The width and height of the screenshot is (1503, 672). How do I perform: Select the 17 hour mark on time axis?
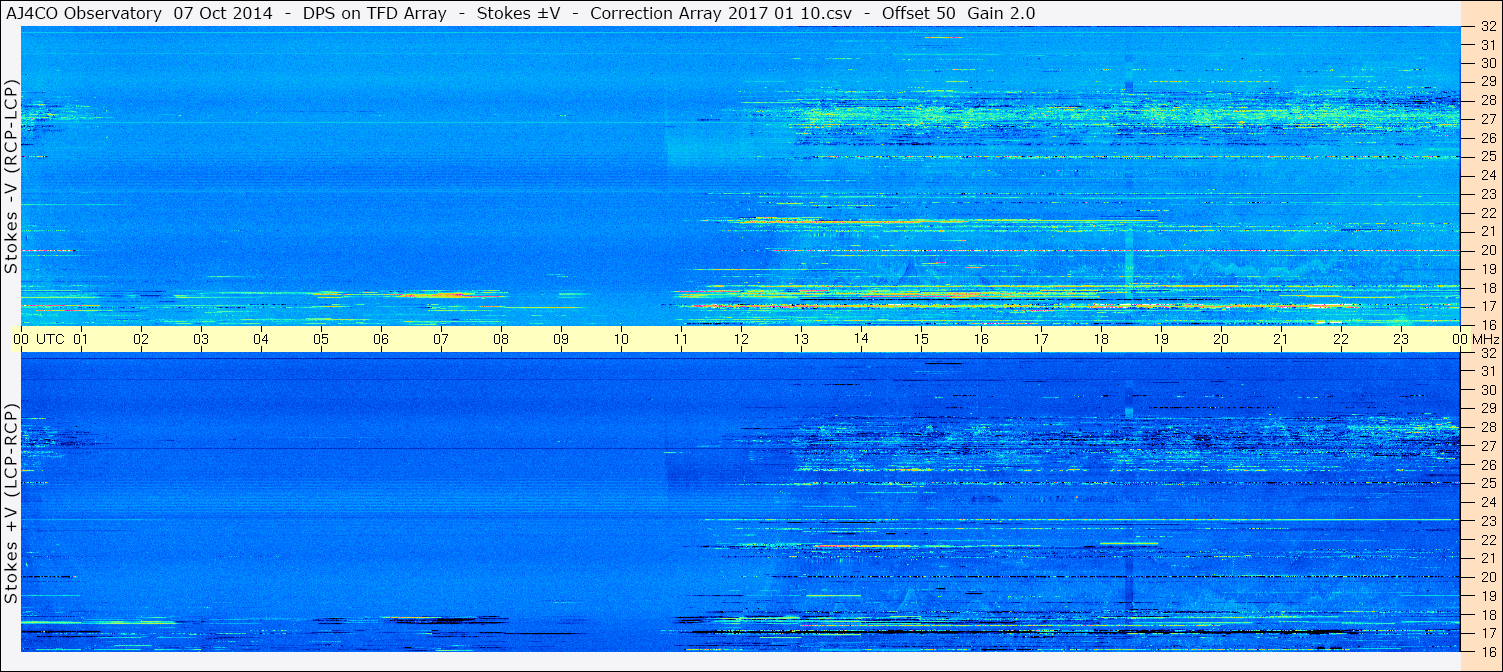pos(1041,339)
